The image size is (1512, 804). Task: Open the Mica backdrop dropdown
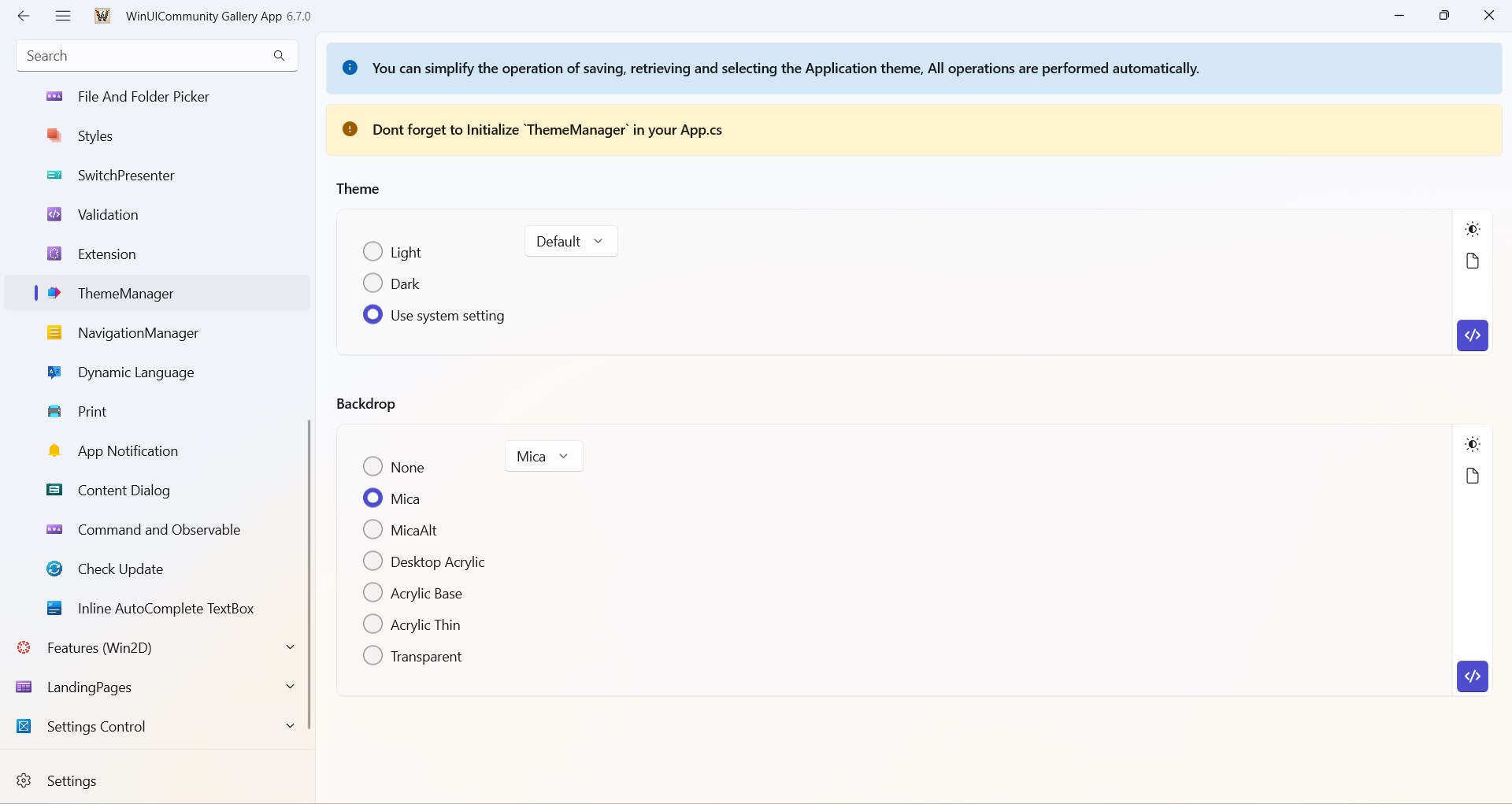(x=543, y=457)
